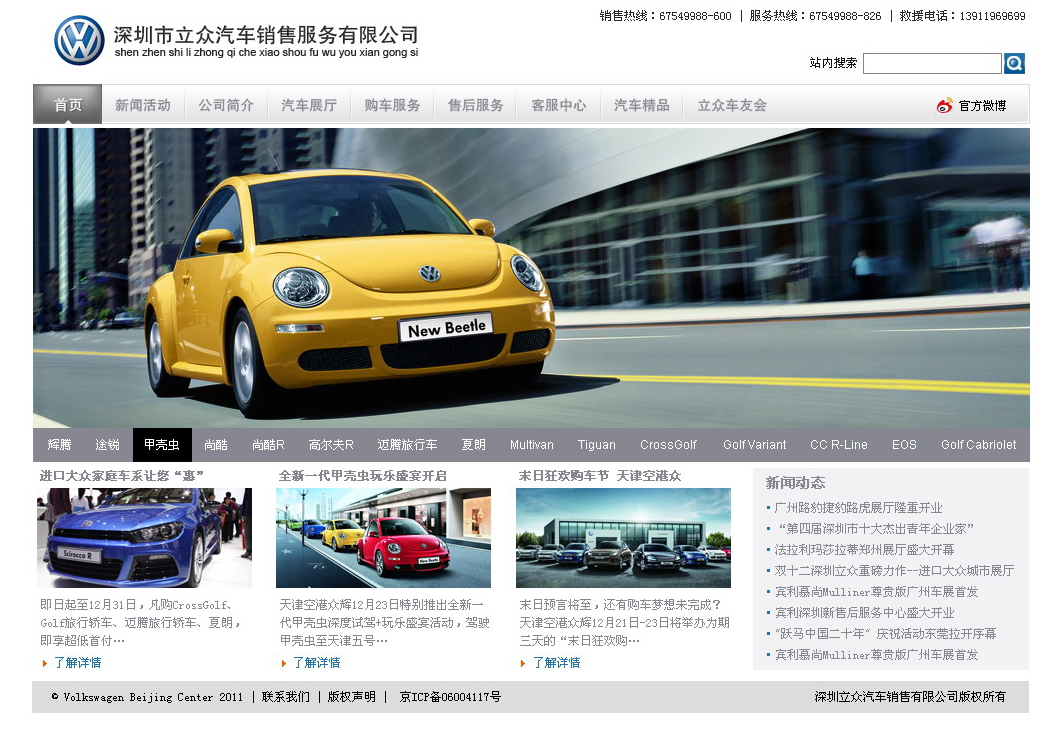
Task: Go to the 汽车展厅 menu item
Action: click(309, 105)
